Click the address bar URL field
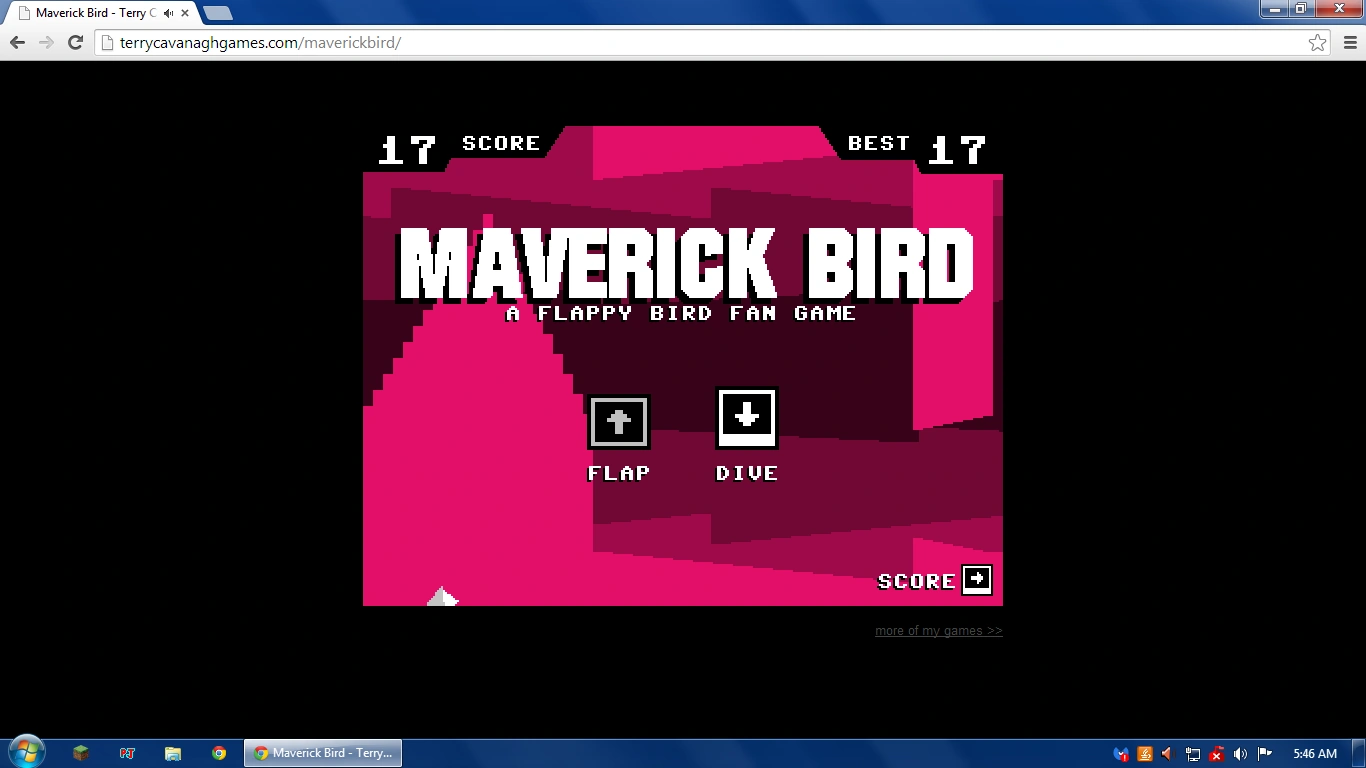Image resolution: width=1366 pixels, height=768 pixels. click(x=700, y=42)
